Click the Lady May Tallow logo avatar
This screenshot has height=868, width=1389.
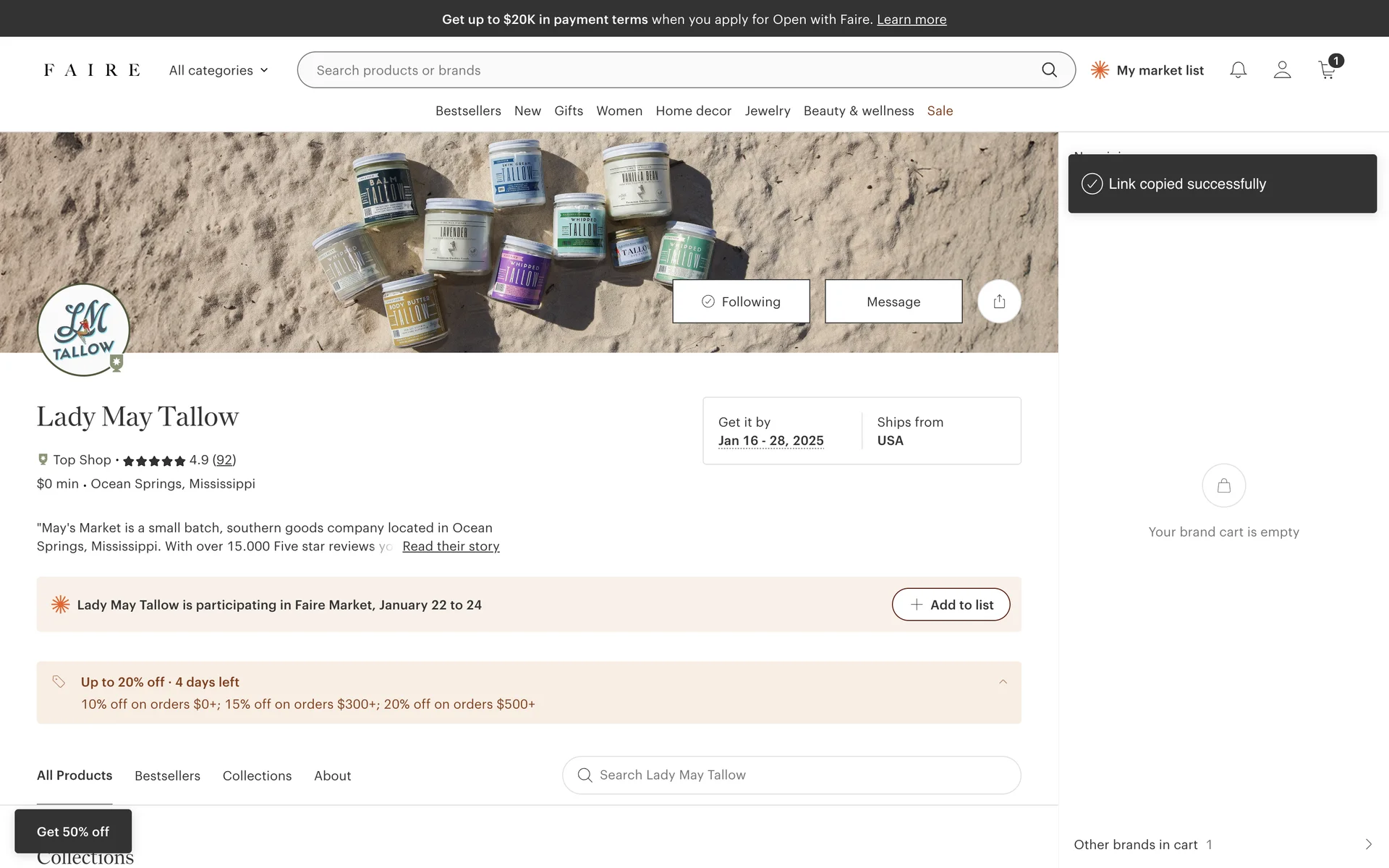(x=83, y=330)
